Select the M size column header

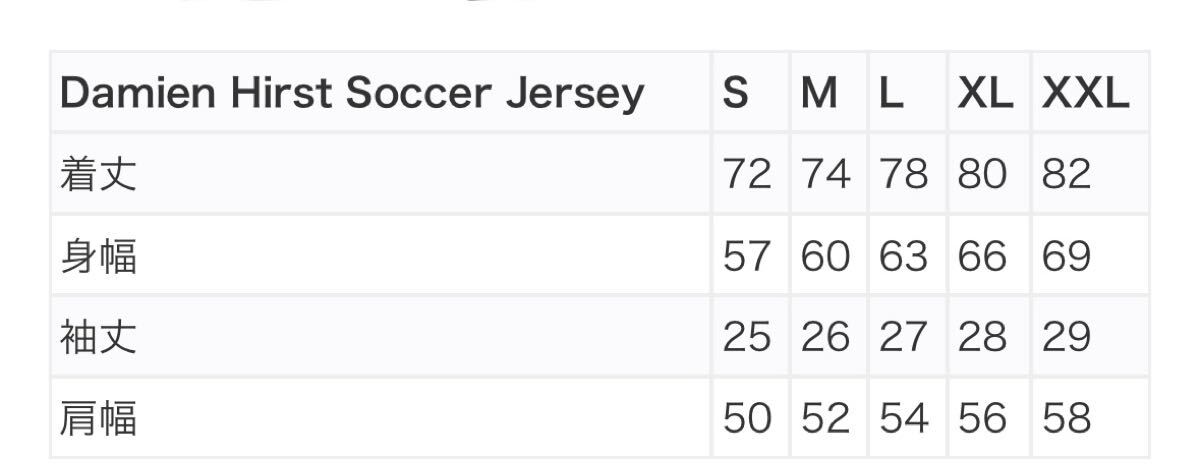pyautogui.click(x=819, y=94)
